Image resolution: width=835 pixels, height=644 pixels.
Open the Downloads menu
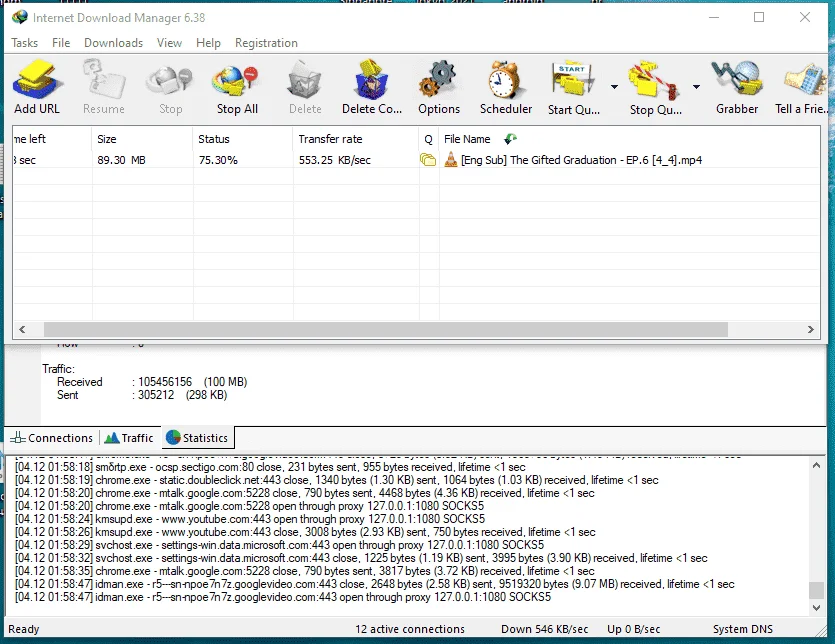coord(113,43)
